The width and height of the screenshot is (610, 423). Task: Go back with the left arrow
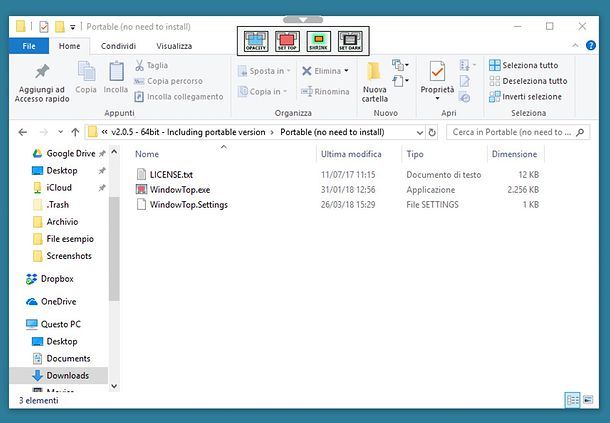coord(23,132)
